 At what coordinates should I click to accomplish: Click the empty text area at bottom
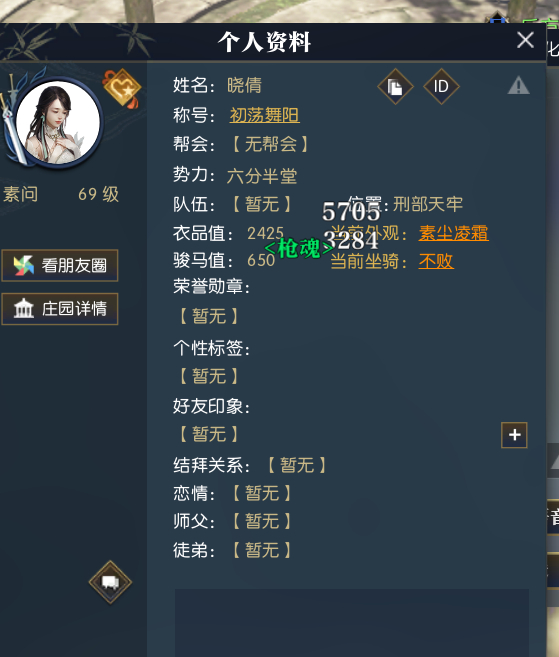[352, 623]
